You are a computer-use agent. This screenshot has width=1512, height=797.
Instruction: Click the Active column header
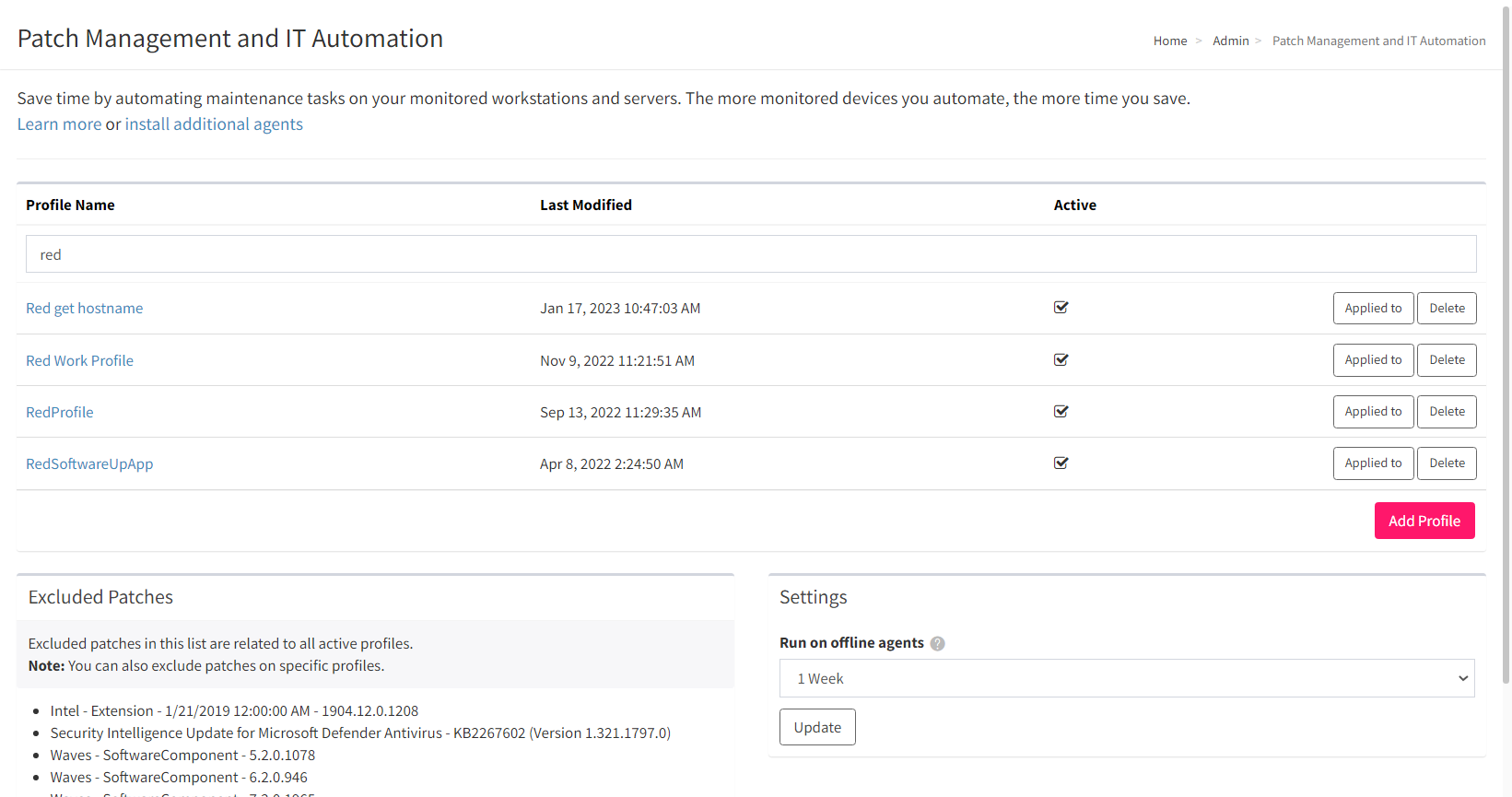pos(1075,205)
